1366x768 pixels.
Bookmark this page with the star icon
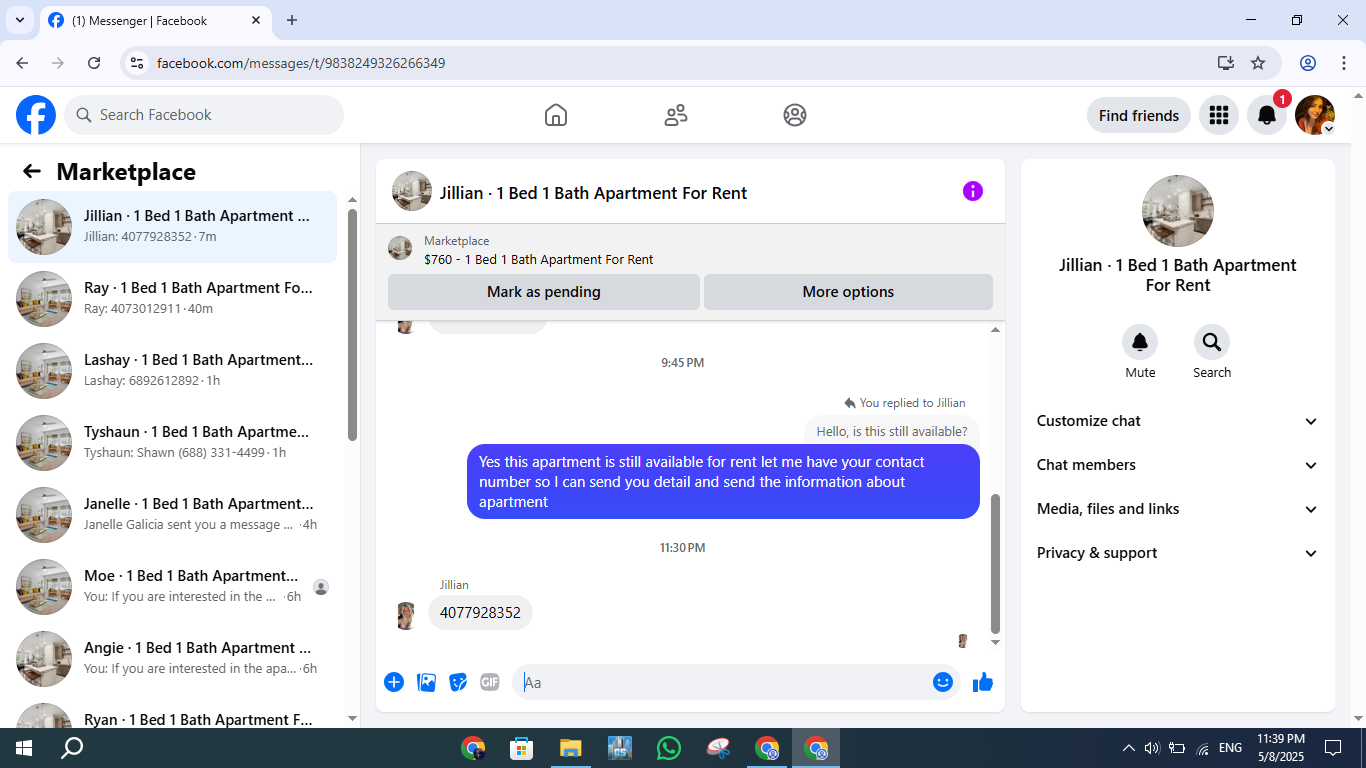tap(1258, 63)
